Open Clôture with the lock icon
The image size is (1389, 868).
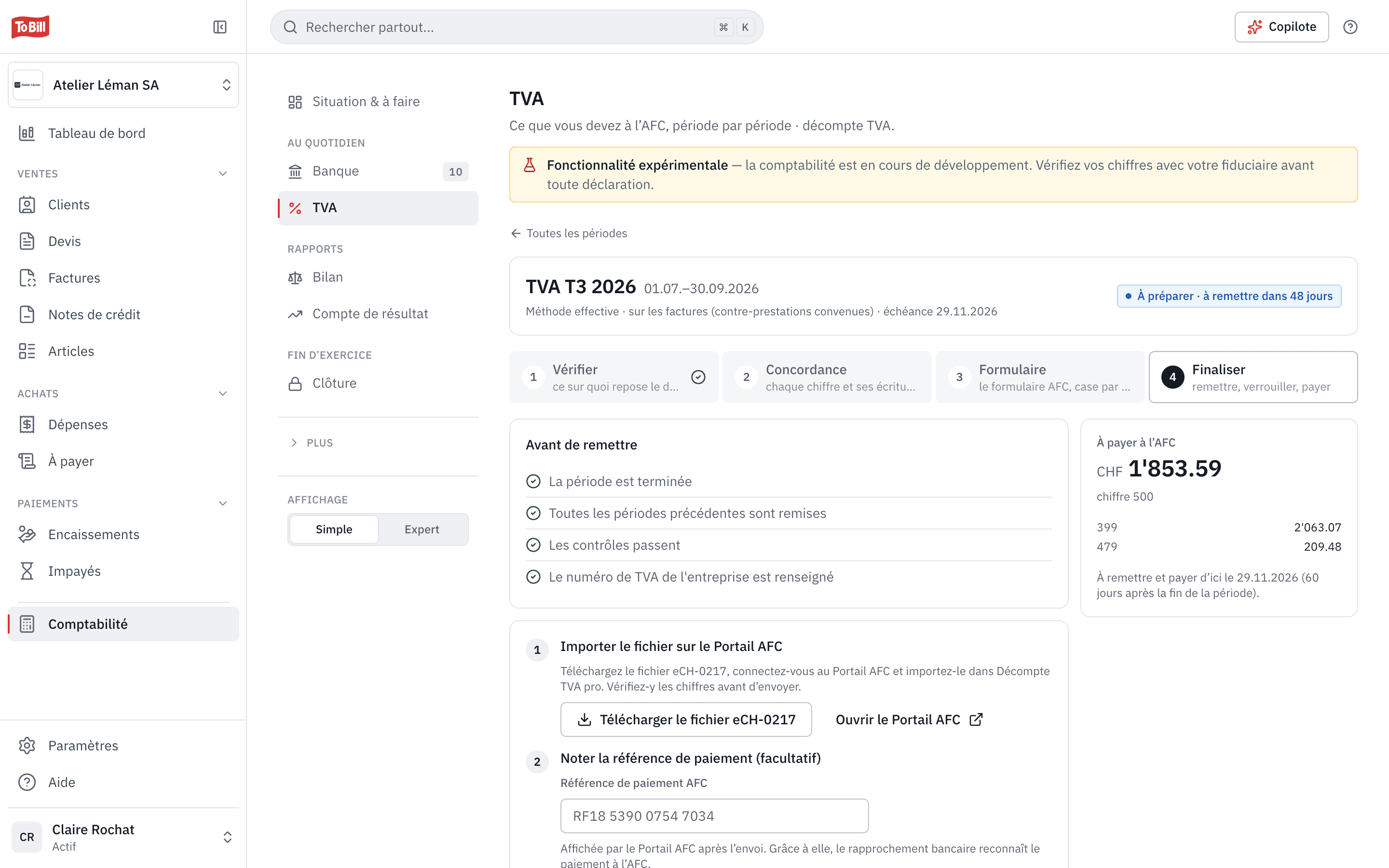coord(295,383)
